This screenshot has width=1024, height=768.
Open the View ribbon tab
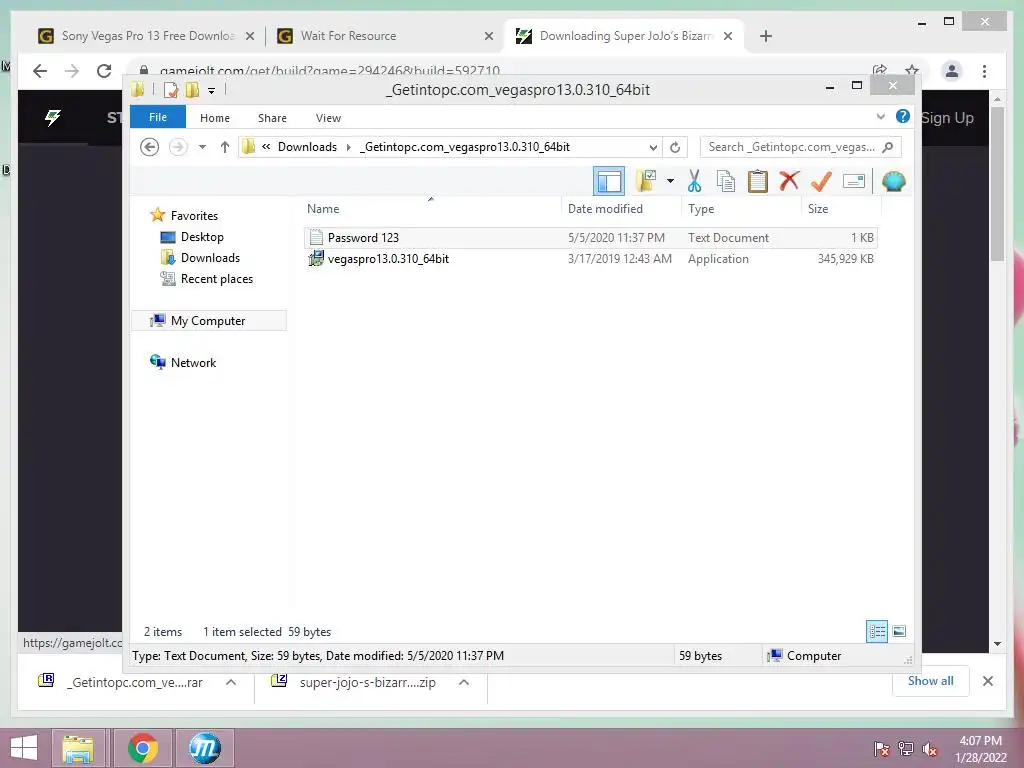[x=328, y=118]
